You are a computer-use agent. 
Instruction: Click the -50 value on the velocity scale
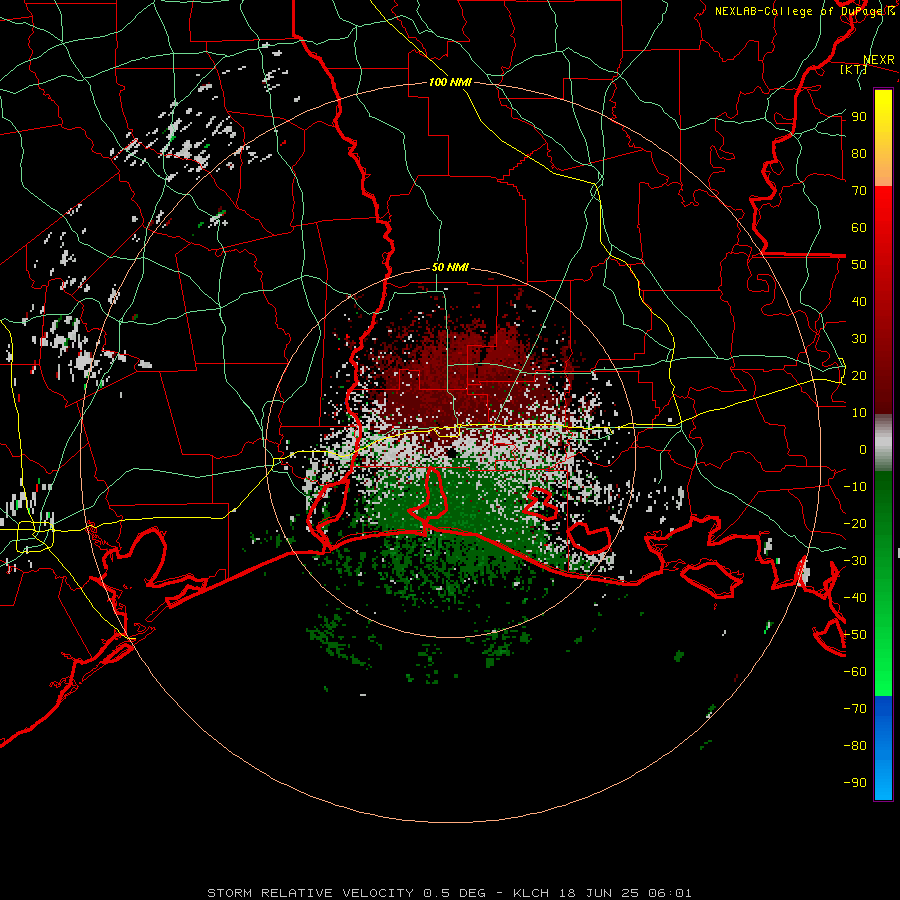[855, 635]
